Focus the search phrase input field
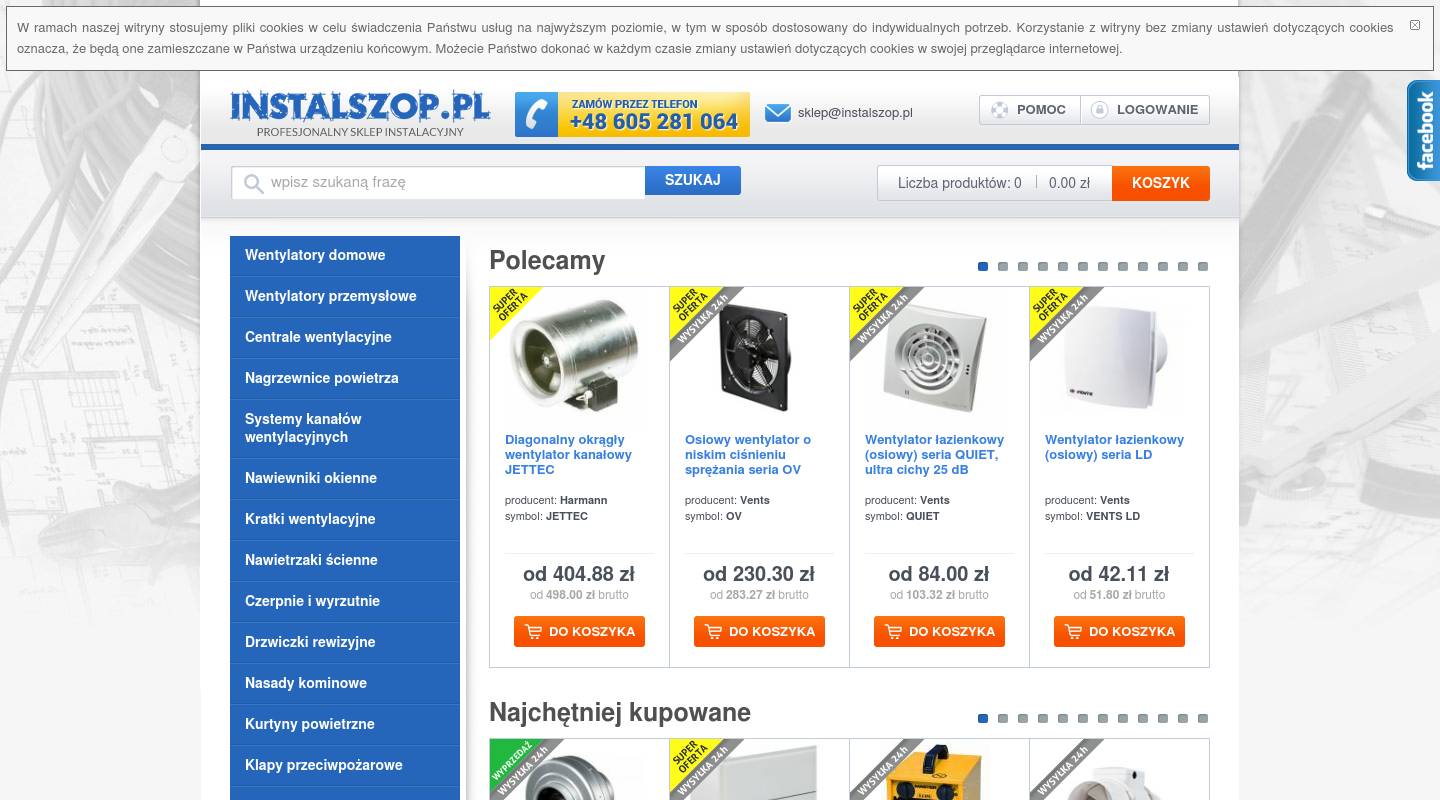This screenshot has width=1440, height=800. [438, 183]
